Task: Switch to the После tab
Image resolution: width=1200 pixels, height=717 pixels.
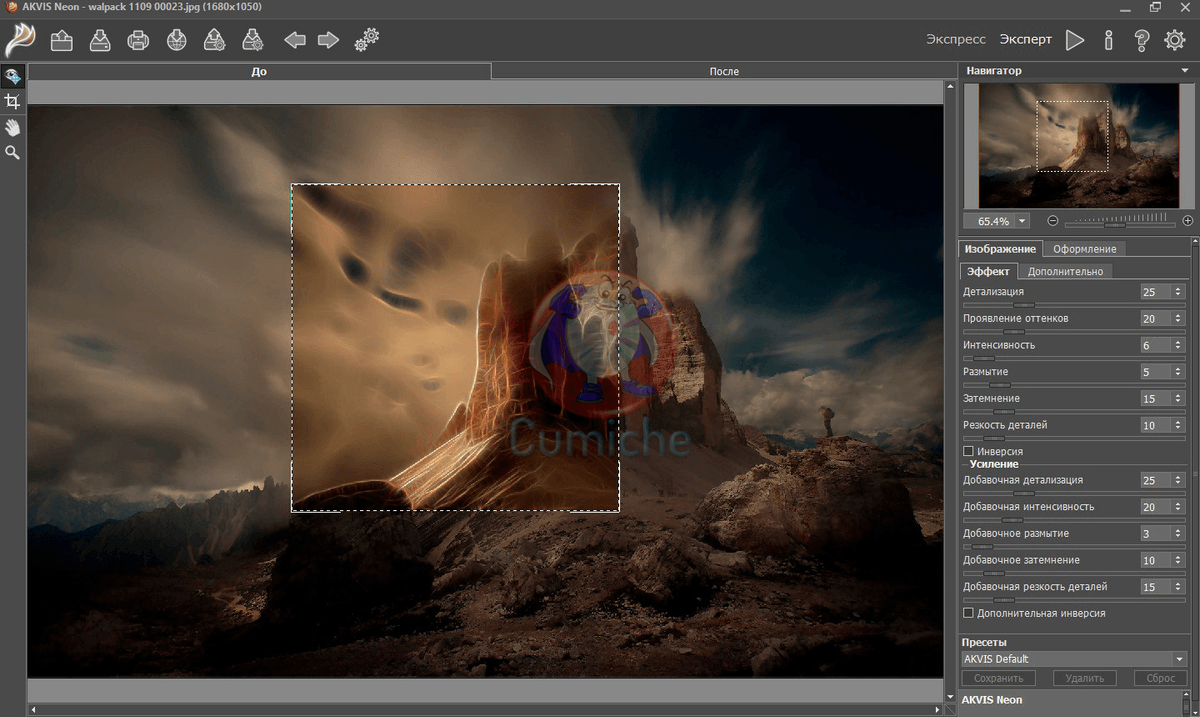Action: [724, 72]
